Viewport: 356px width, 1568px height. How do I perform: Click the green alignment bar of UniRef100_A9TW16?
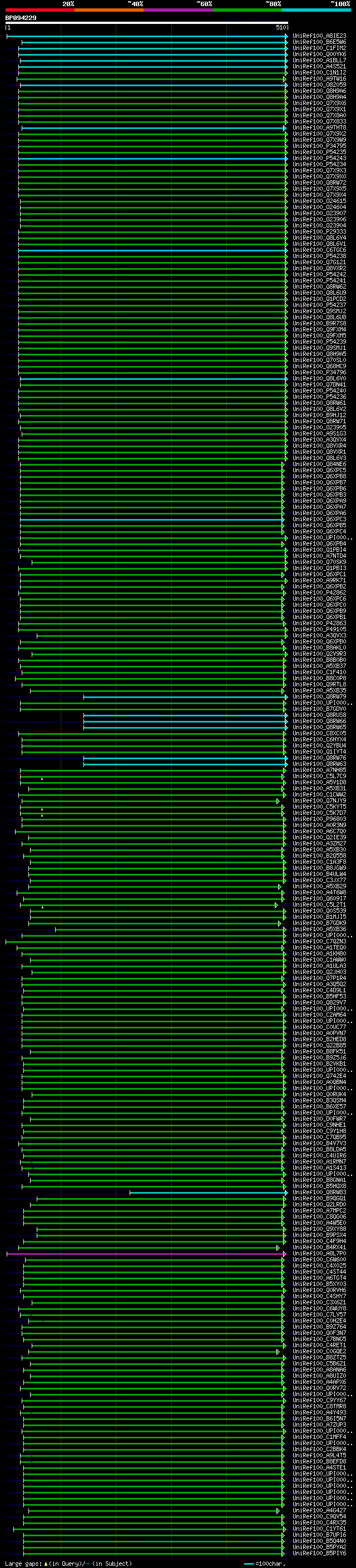(151, 78)
